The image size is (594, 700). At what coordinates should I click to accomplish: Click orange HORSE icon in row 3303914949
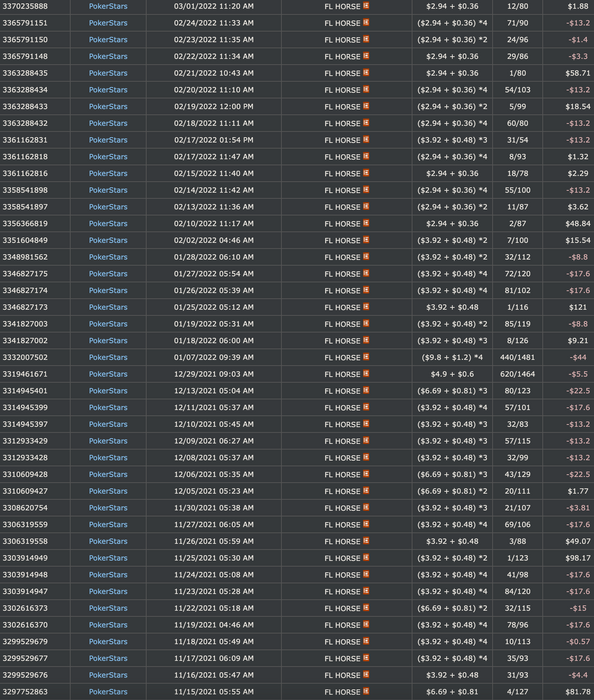tap(366, 558)
